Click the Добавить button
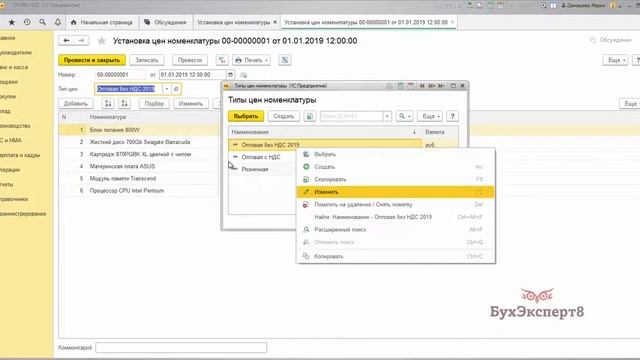 tap(76, 104)
